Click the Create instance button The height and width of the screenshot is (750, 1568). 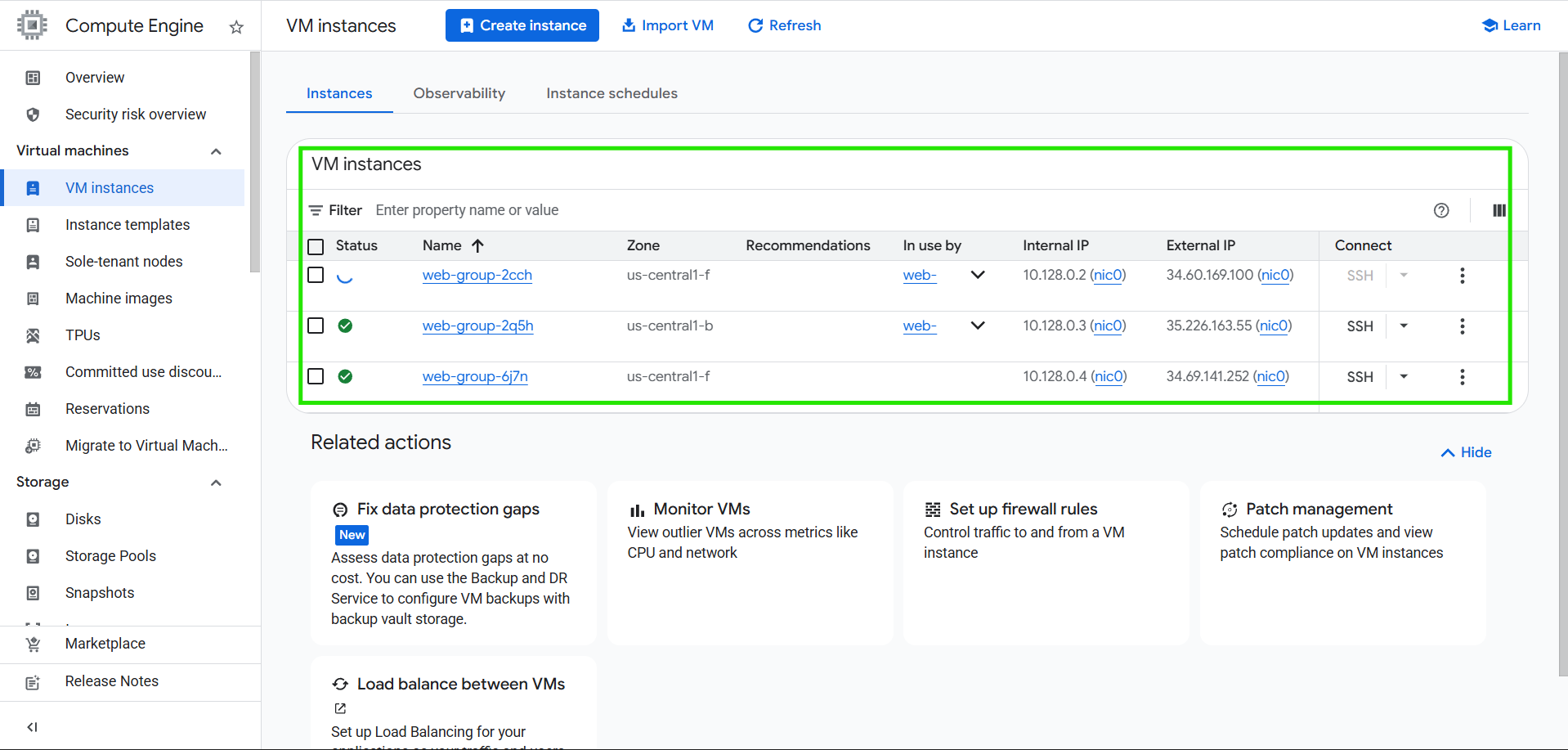tap(522, 25)
